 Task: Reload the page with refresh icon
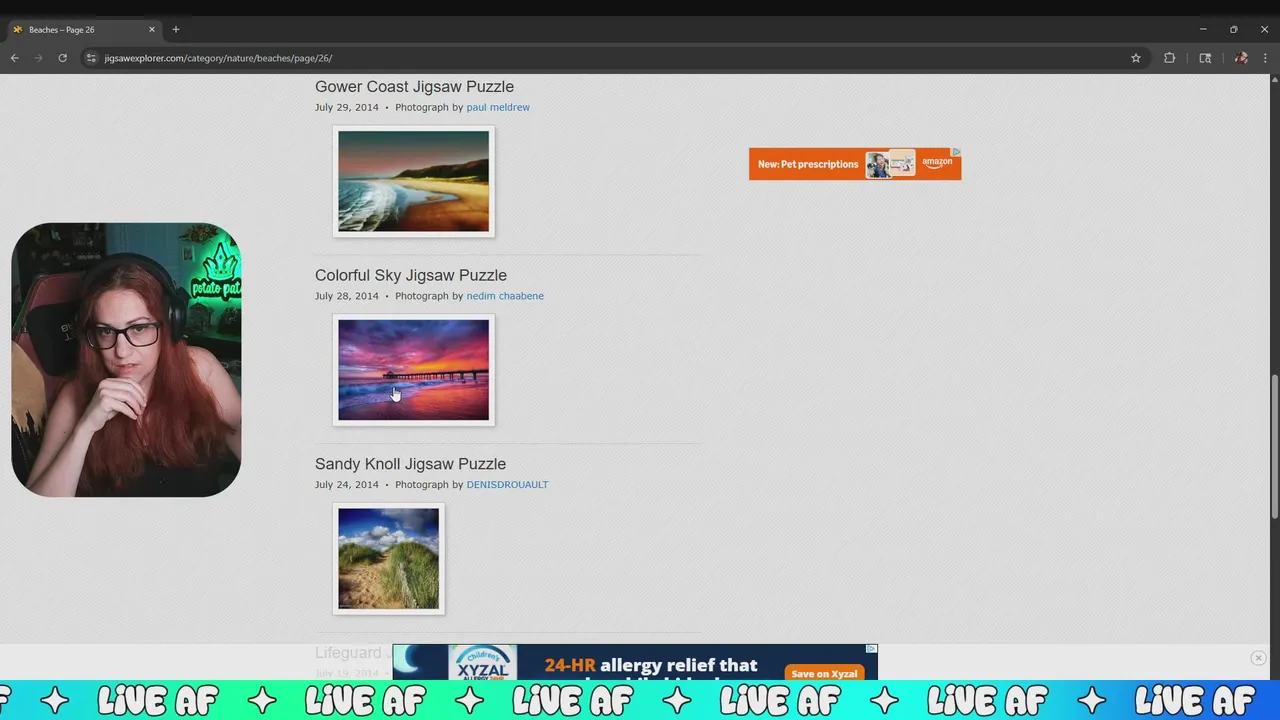[62, 58]
